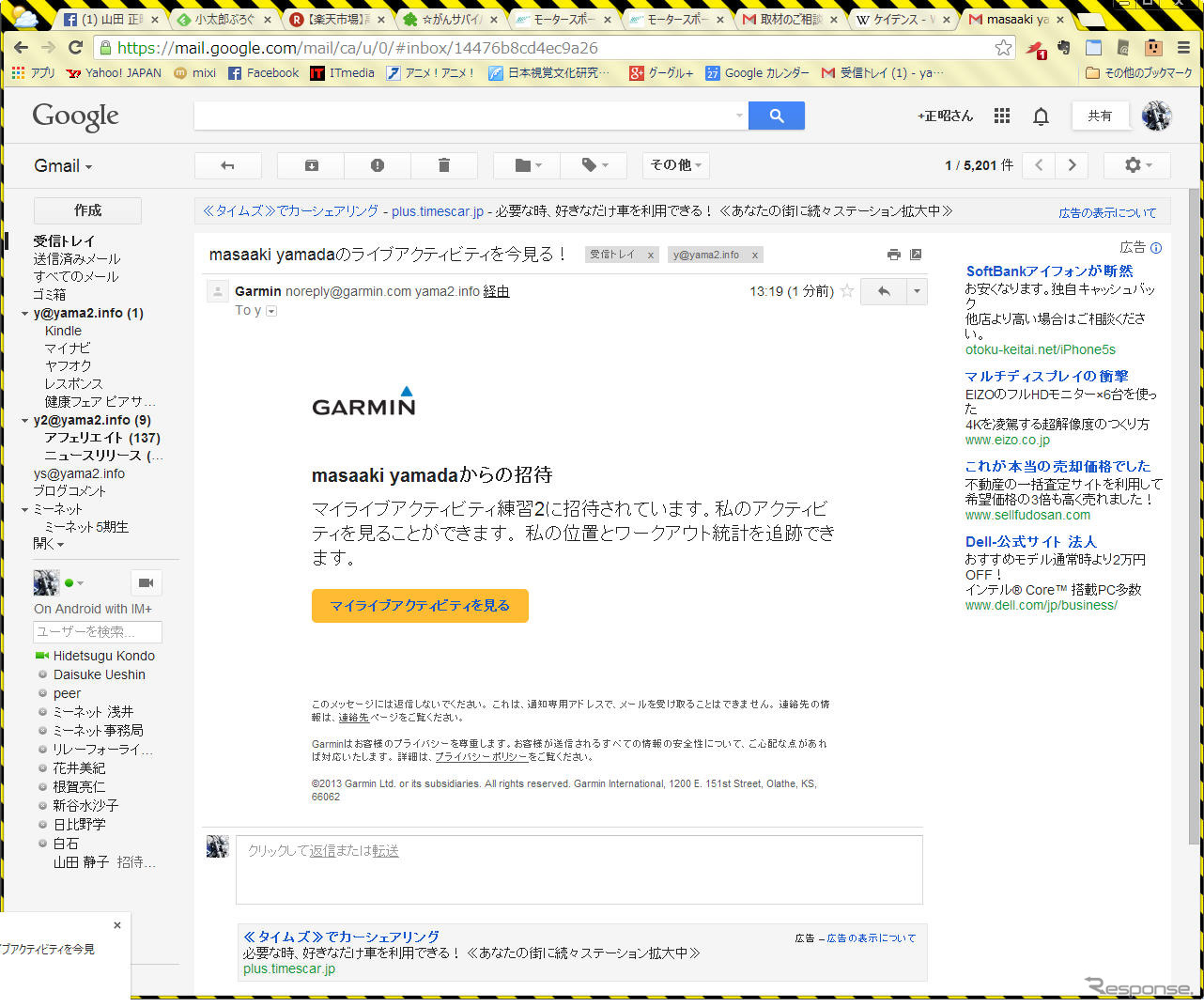Screen dimensions: 1204x1007
Task: Report spam using the exclamation icon
Action: [x=378, y=165]
